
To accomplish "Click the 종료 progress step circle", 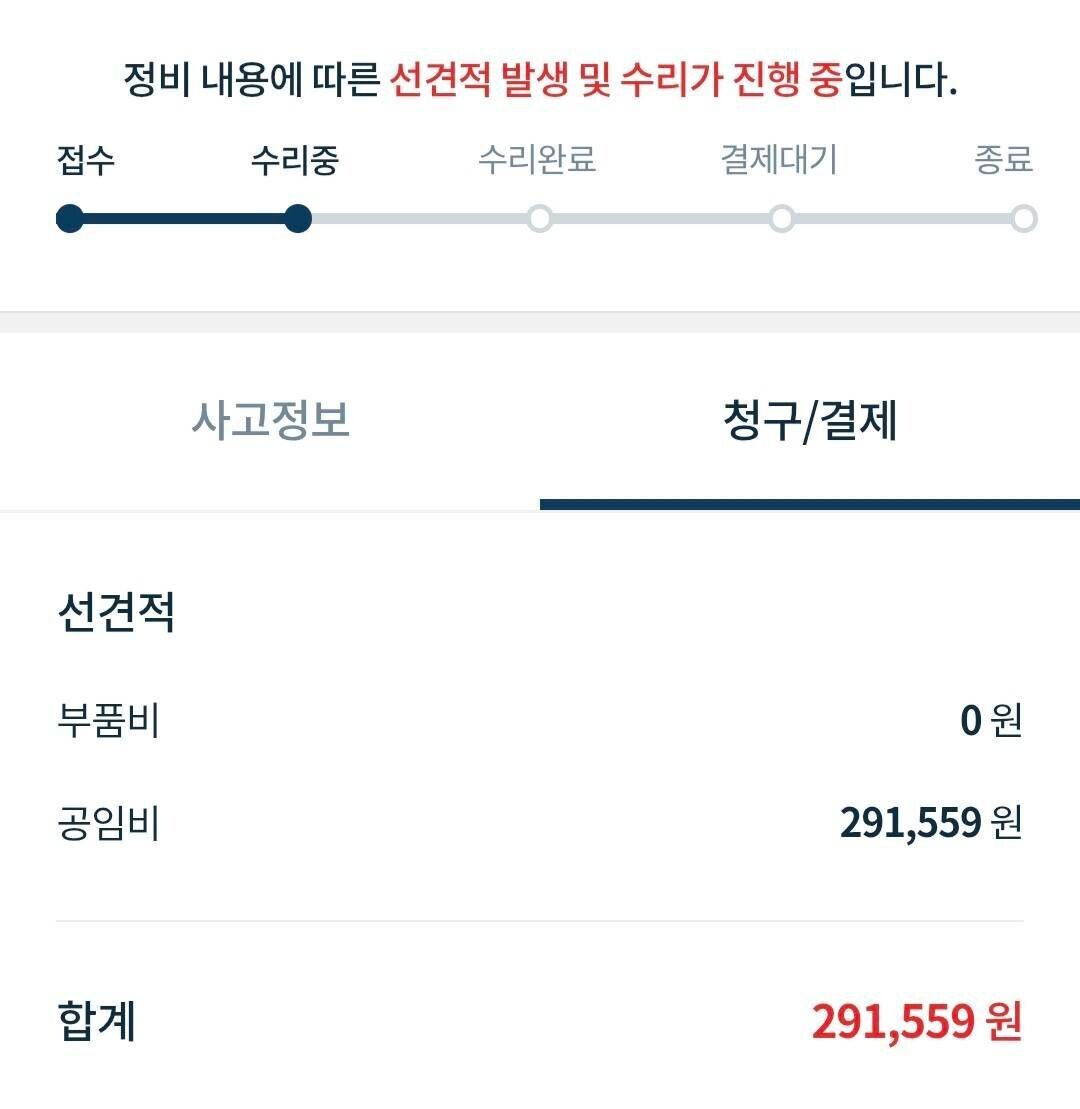I will tap(1023, 219).
